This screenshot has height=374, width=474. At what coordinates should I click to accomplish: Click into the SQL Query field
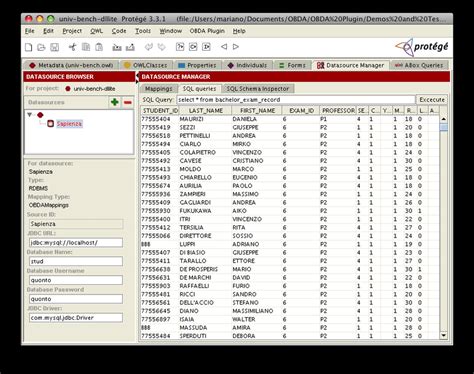click(296, 100)
